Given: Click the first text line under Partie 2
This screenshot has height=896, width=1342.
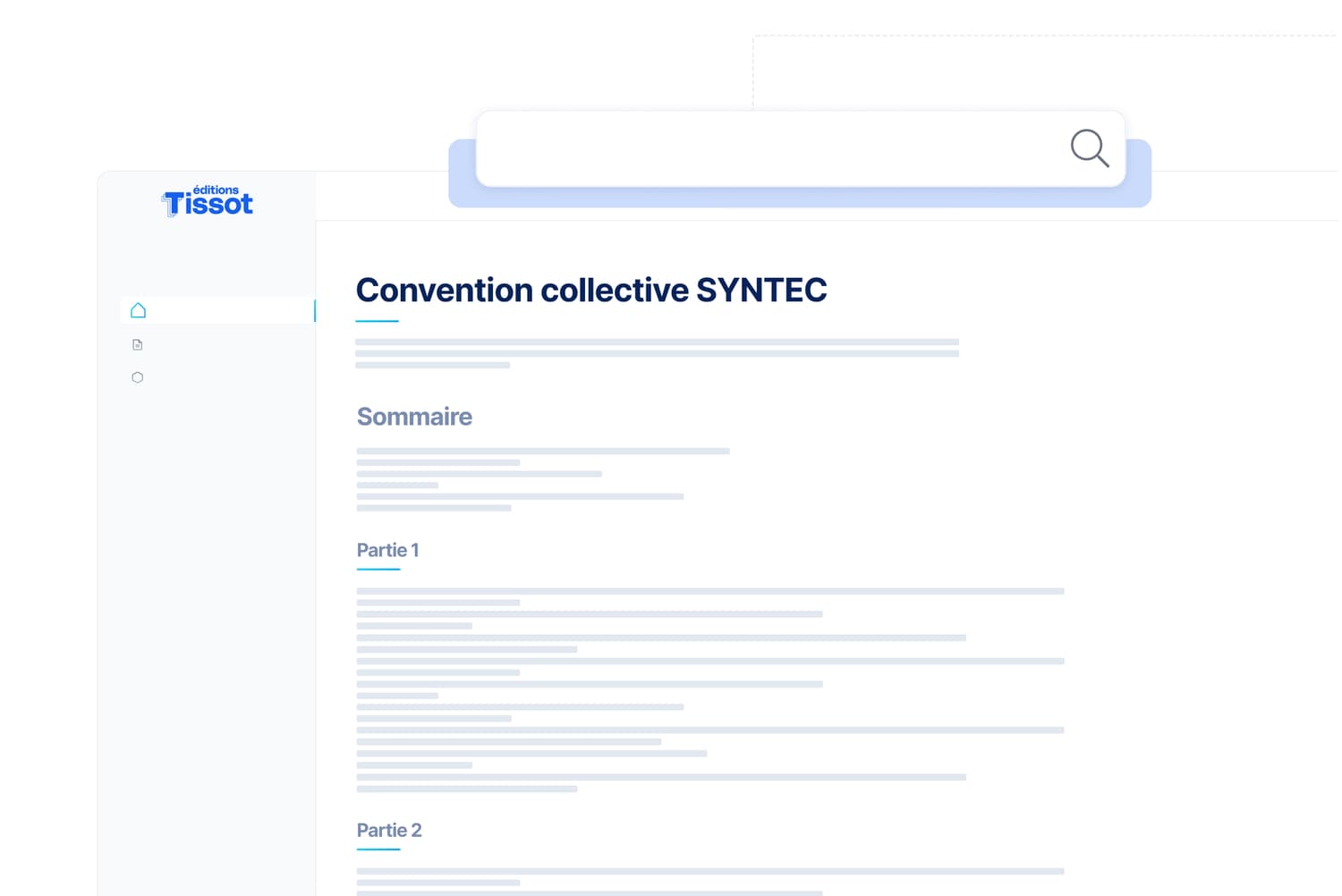Looking at the screenshot, I should click(709, 871).
